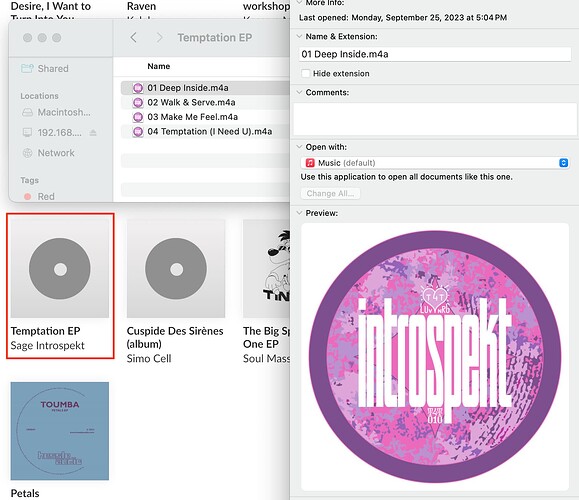This screenshot has height=500, width=579.
Task: Collapse the Open with section
Action: click(299, 147)
